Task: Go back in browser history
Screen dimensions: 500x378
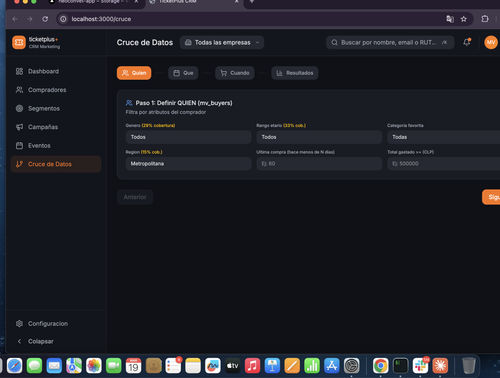Action: coord(15,19)
